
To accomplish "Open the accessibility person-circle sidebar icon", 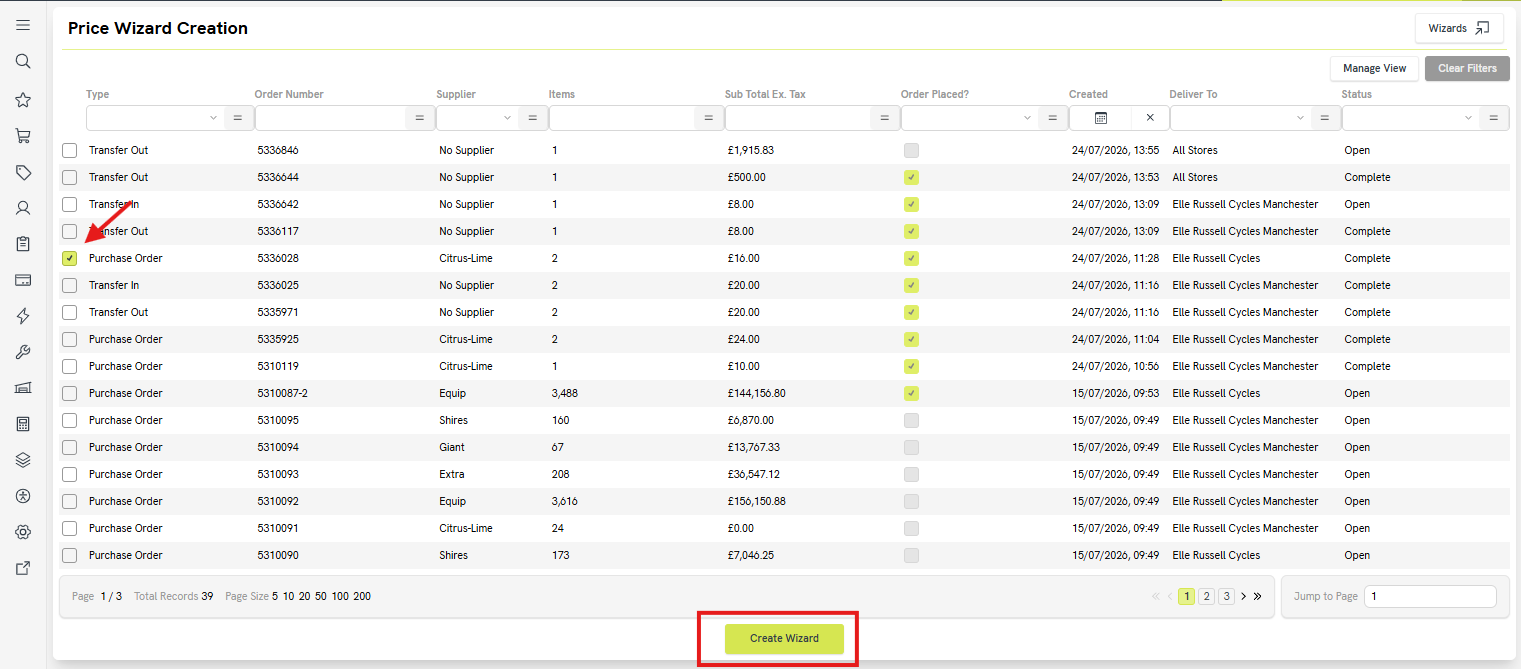I will pos(23,496).
